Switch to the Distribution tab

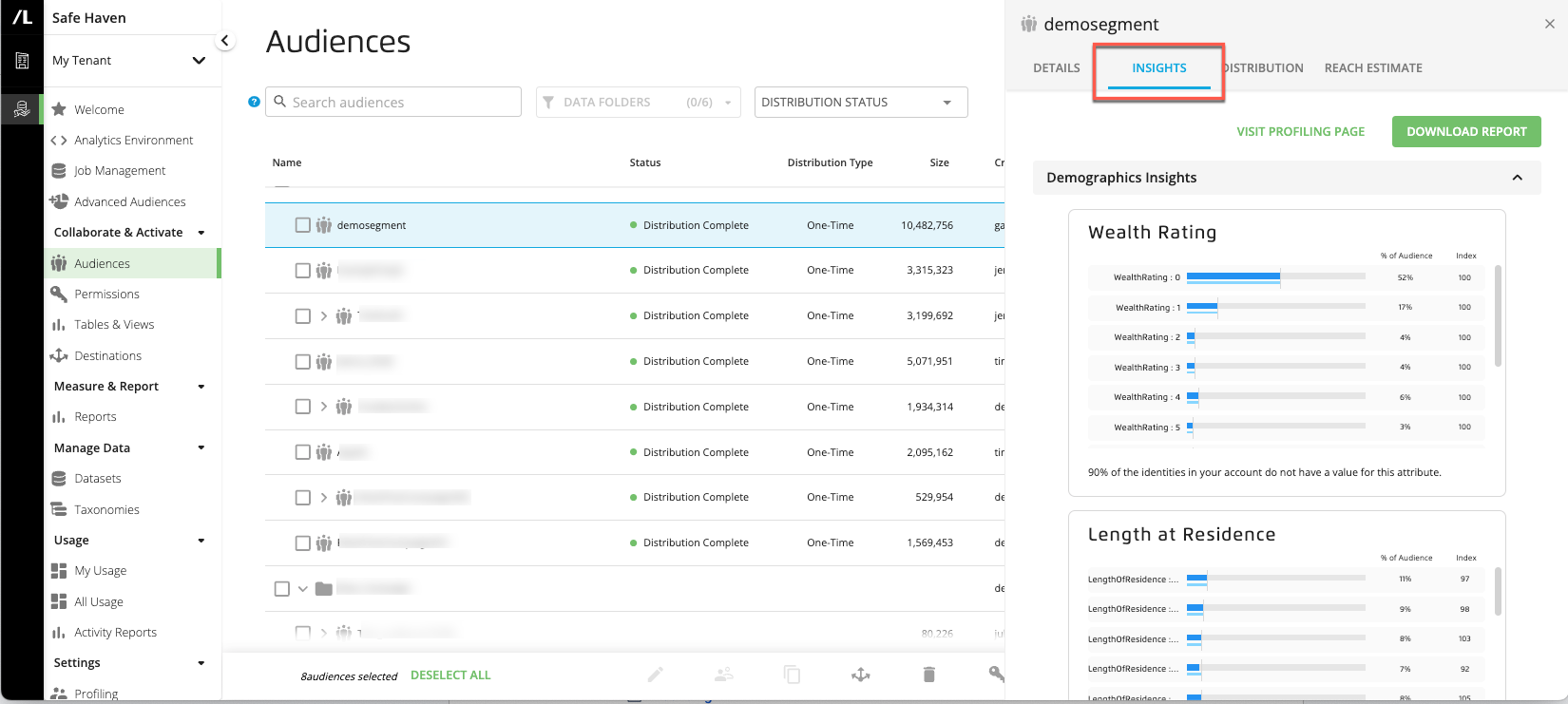tap(1263, 67)
